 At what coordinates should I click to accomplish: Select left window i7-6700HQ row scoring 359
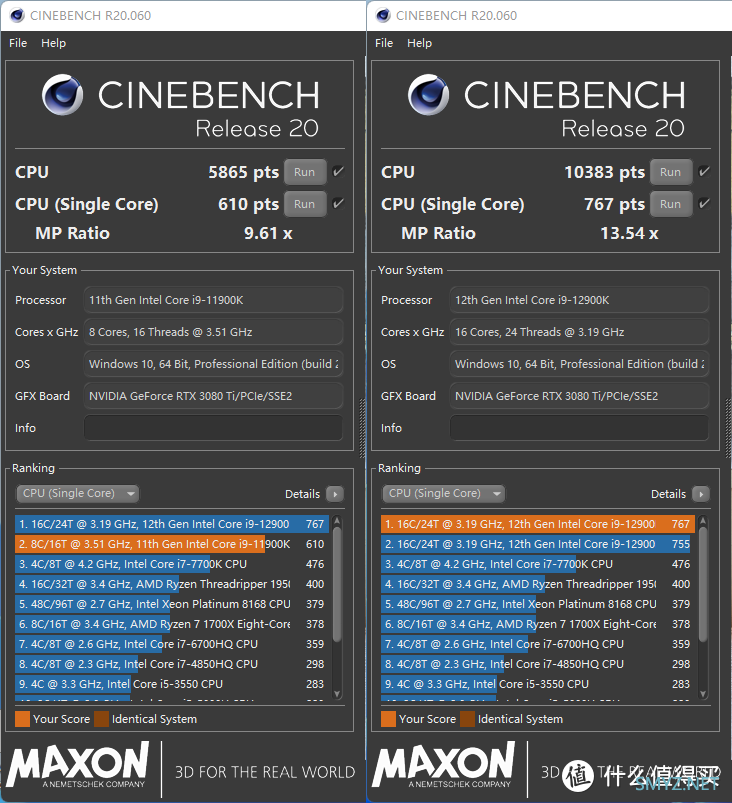click(172, 644)
